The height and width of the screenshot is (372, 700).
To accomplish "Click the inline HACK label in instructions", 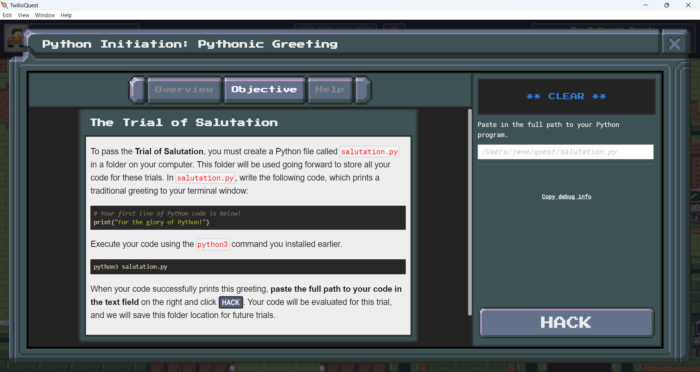I will pyautogui.click(x=231, y=302).
